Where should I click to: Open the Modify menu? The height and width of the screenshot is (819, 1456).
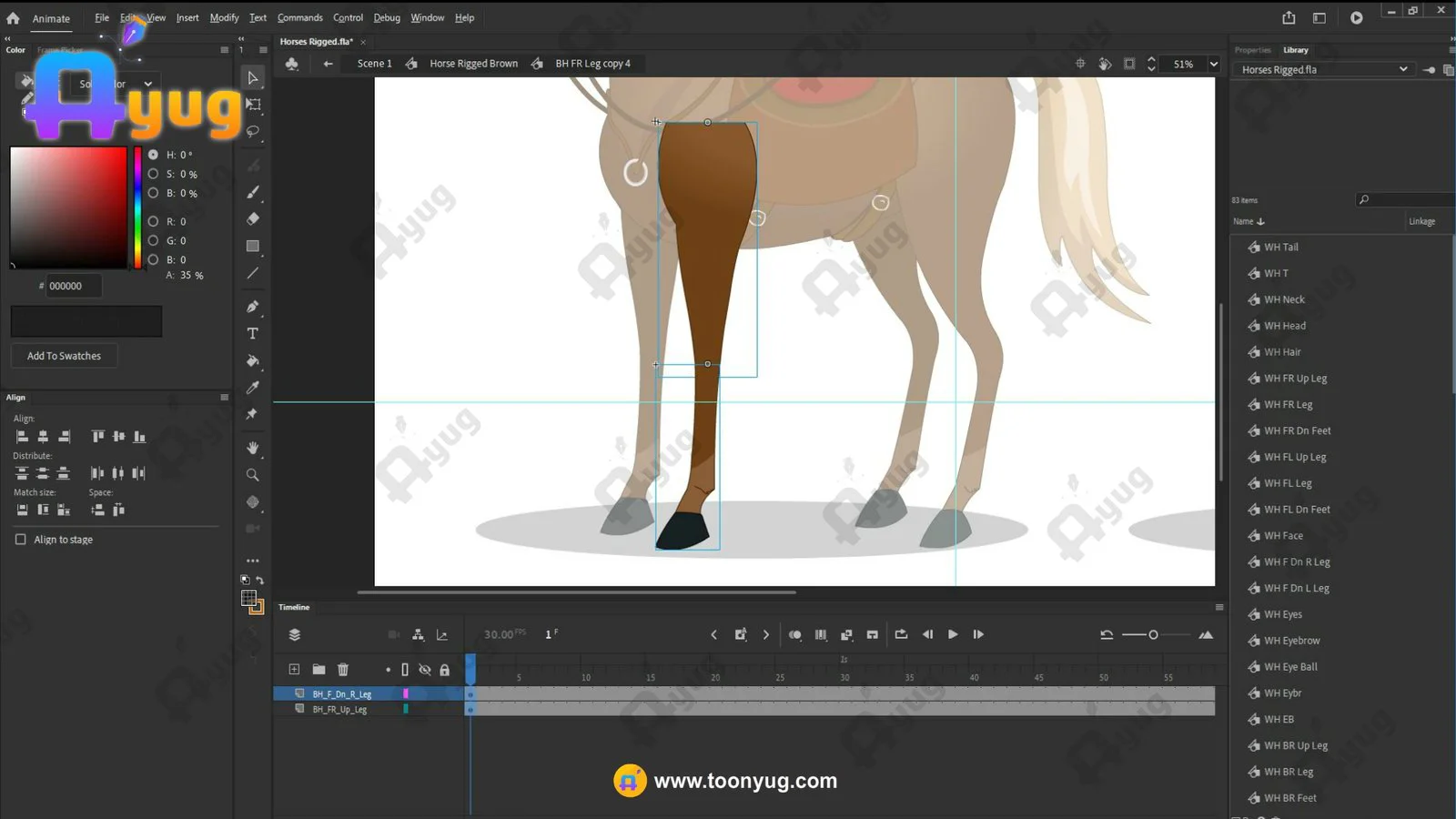(x=224, y=17)
